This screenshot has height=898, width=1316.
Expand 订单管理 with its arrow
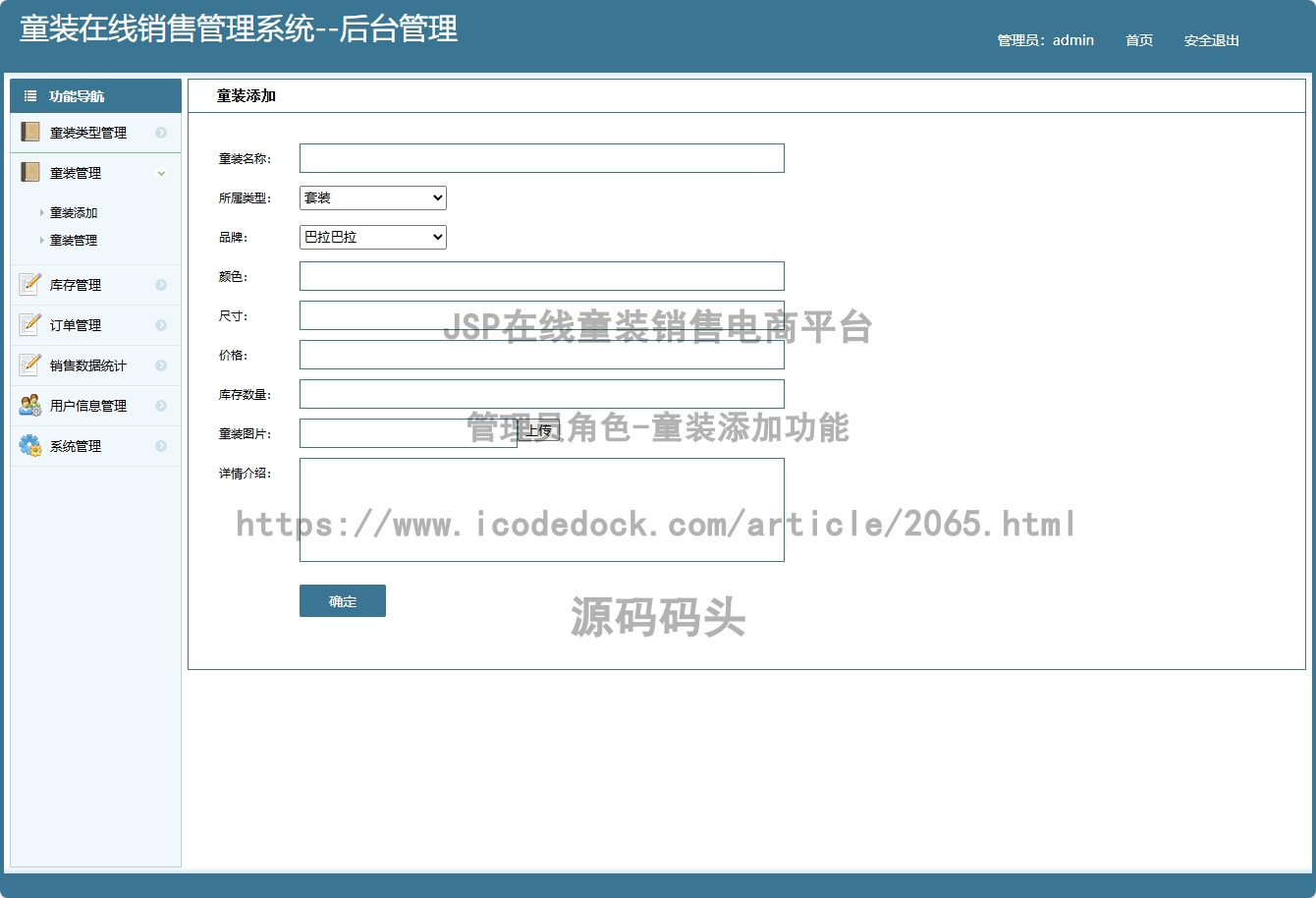[x=161, y=325]
